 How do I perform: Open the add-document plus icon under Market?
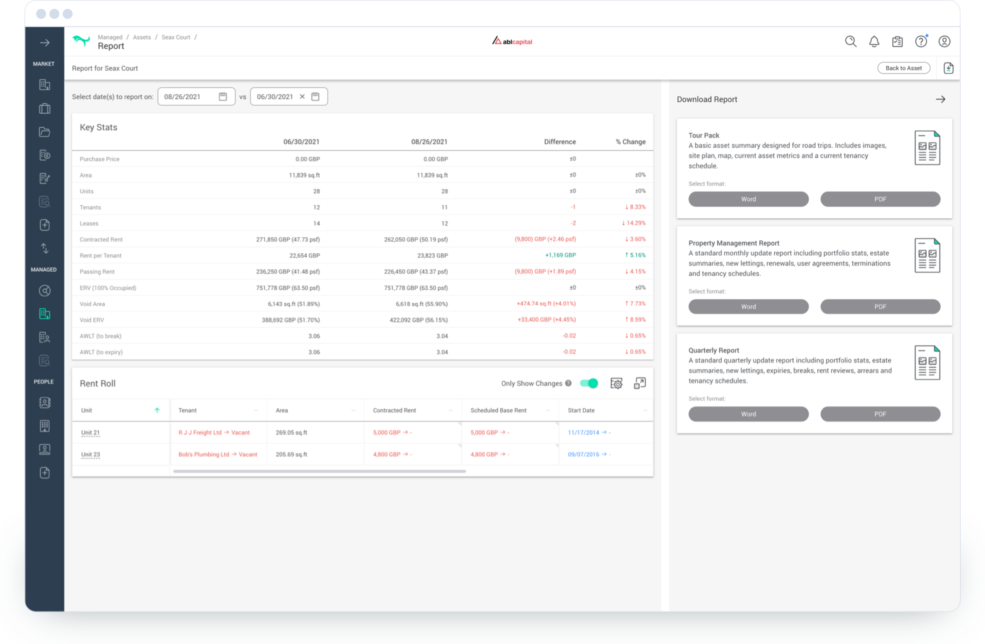click(x=45, y=225)
